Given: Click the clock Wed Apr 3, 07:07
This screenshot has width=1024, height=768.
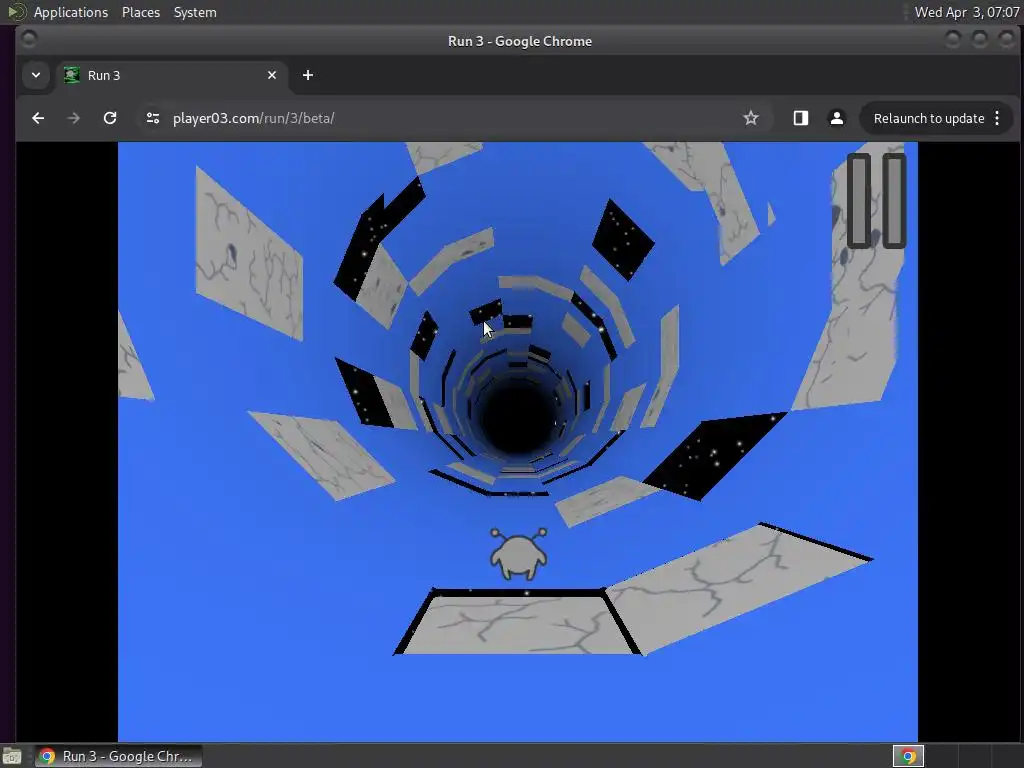Looking at the screenshot, I should pos(967,12).
